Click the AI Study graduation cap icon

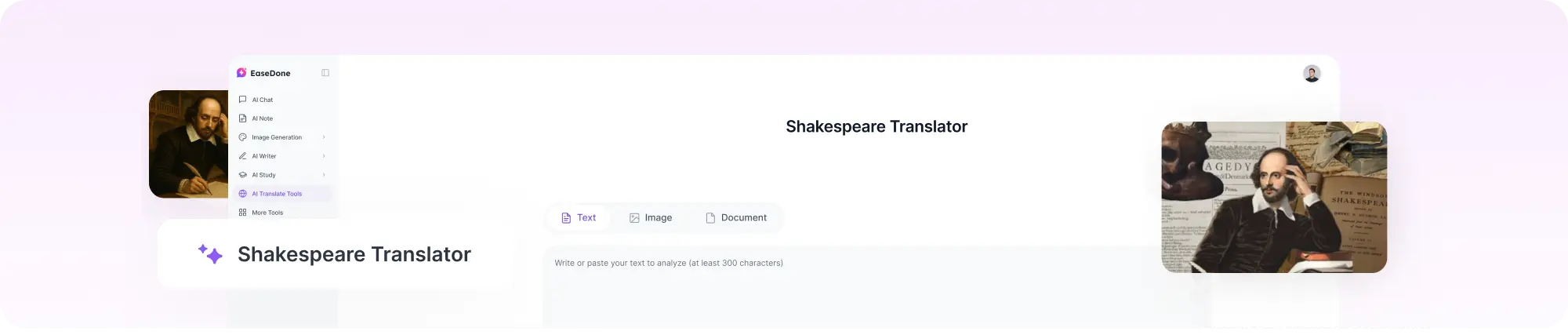[242, 175]
